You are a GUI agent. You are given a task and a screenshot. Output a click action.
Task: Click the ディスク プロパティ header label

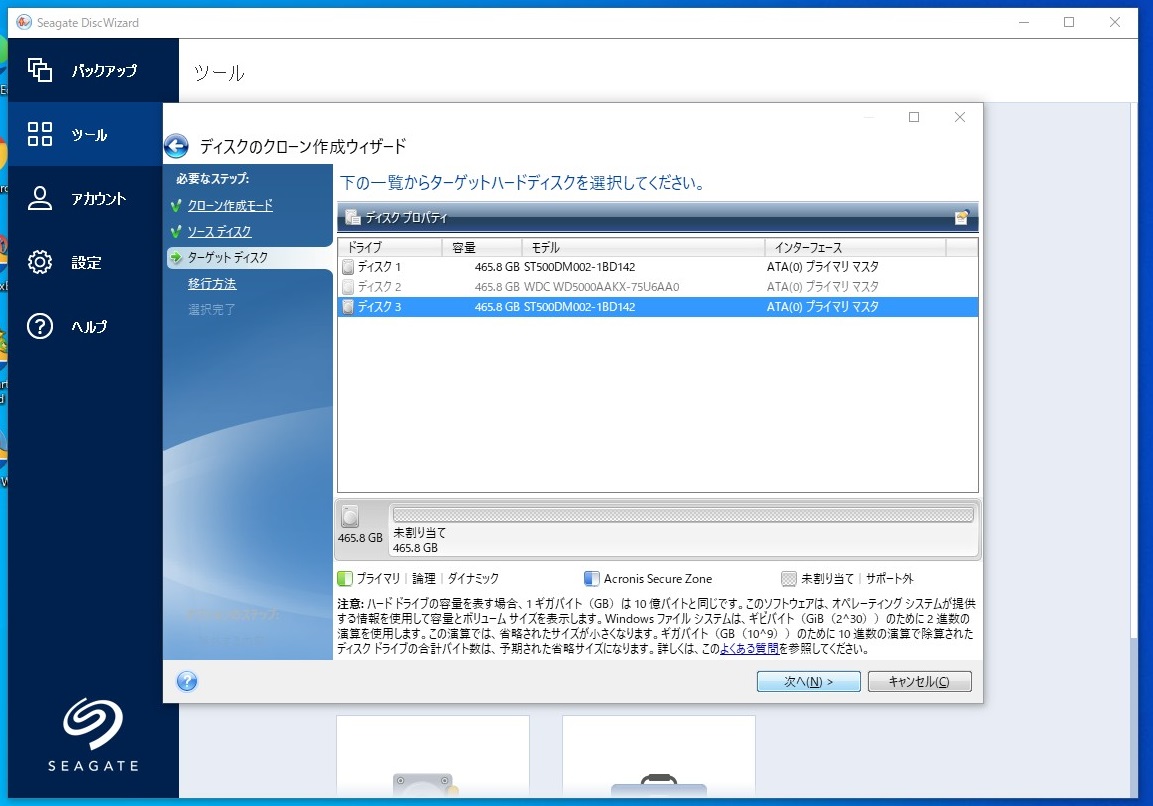pyautogui.click(x=406, y=218)
